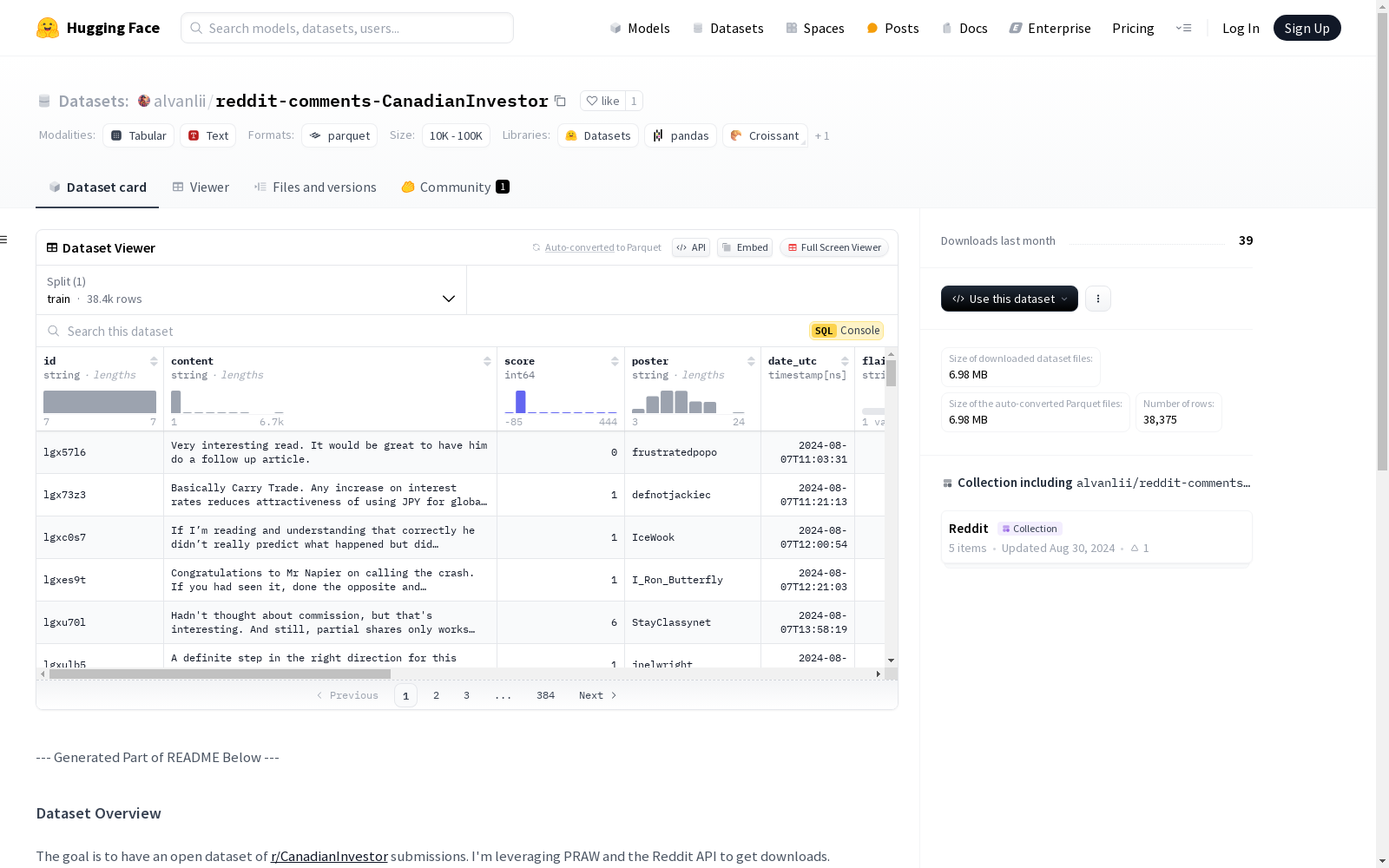This screenshot has height=868, width=1389.
Task: Expand the Split train dropdown
Action: [251, 290]
